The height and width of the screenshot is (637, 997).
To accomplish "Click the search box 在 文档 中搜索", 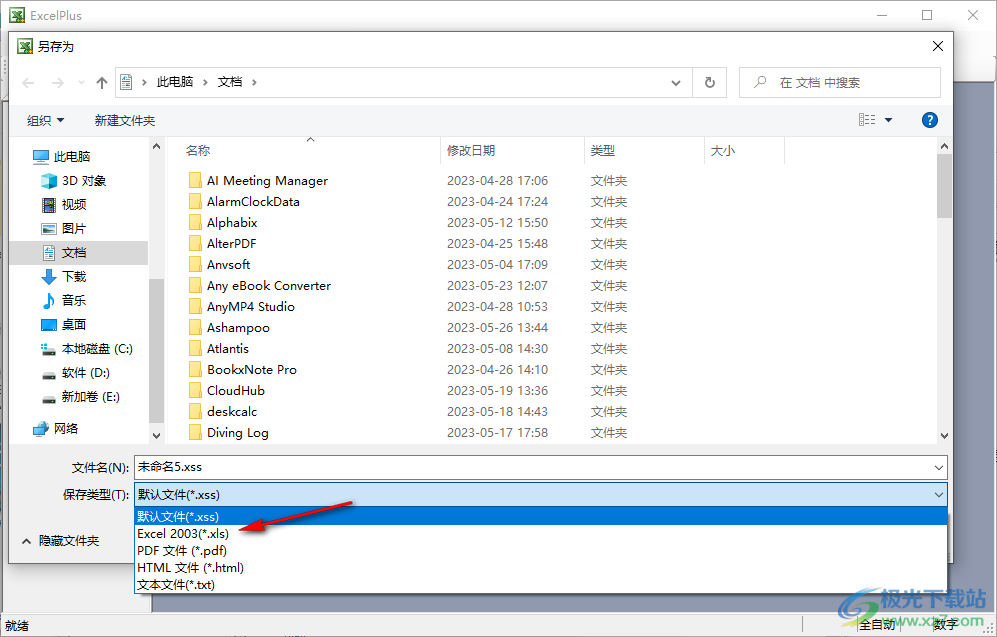I will (839, 83).
